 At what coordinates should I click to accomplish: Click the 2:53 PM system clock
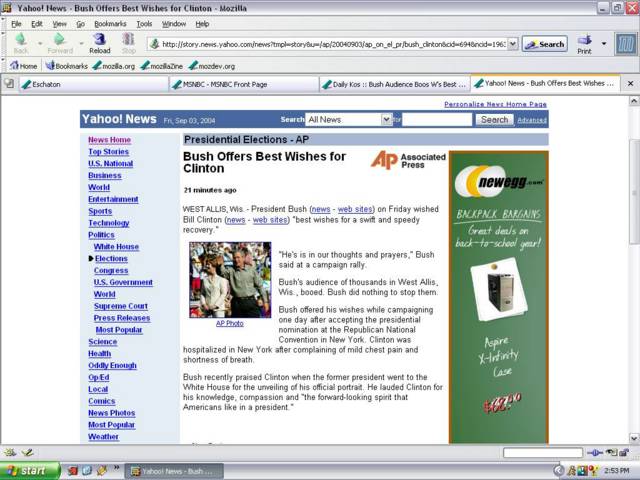tap(616, 471)
